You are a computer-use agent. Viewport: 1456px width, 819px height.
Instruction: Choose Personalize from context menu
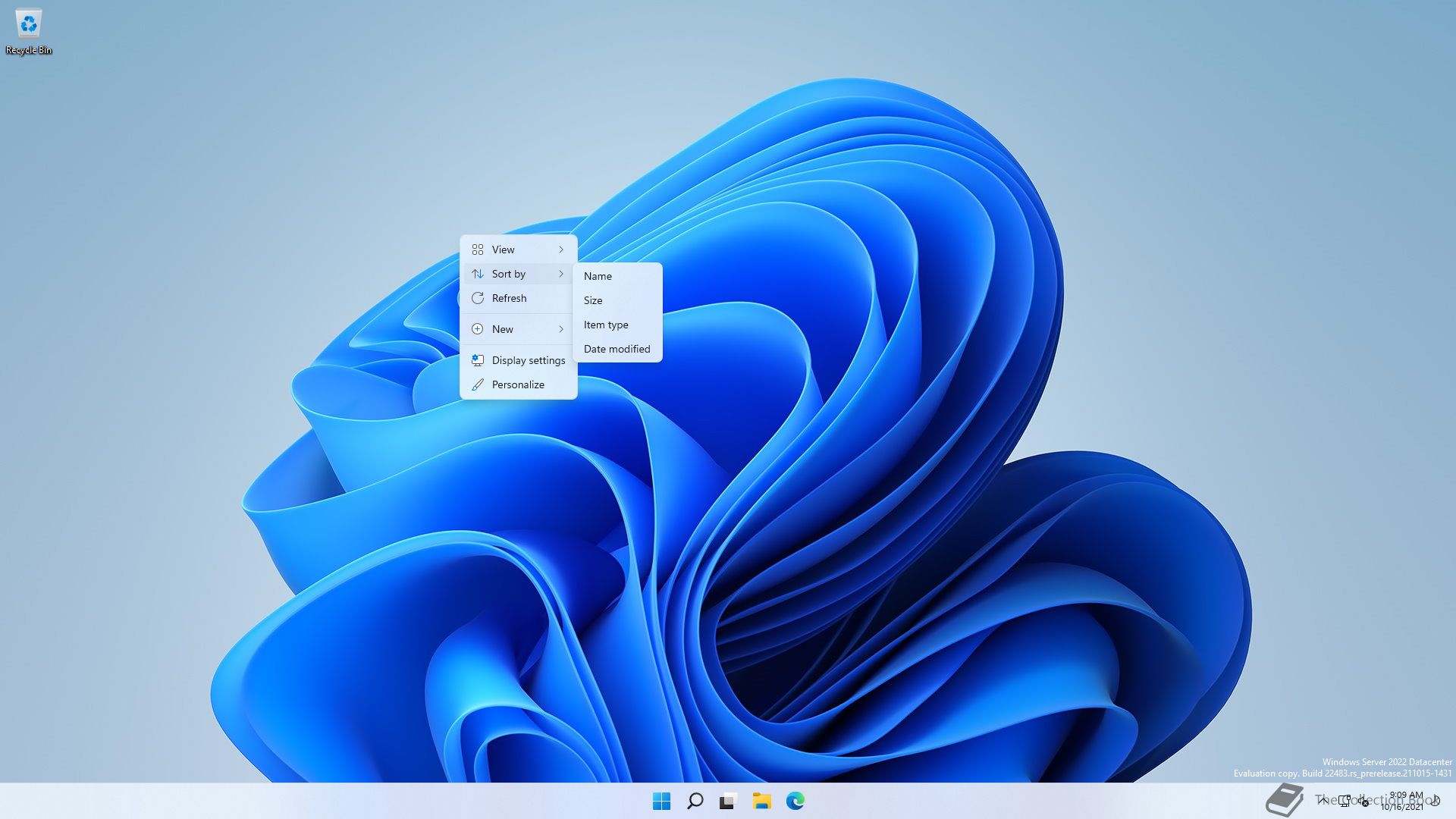[519, 384]
